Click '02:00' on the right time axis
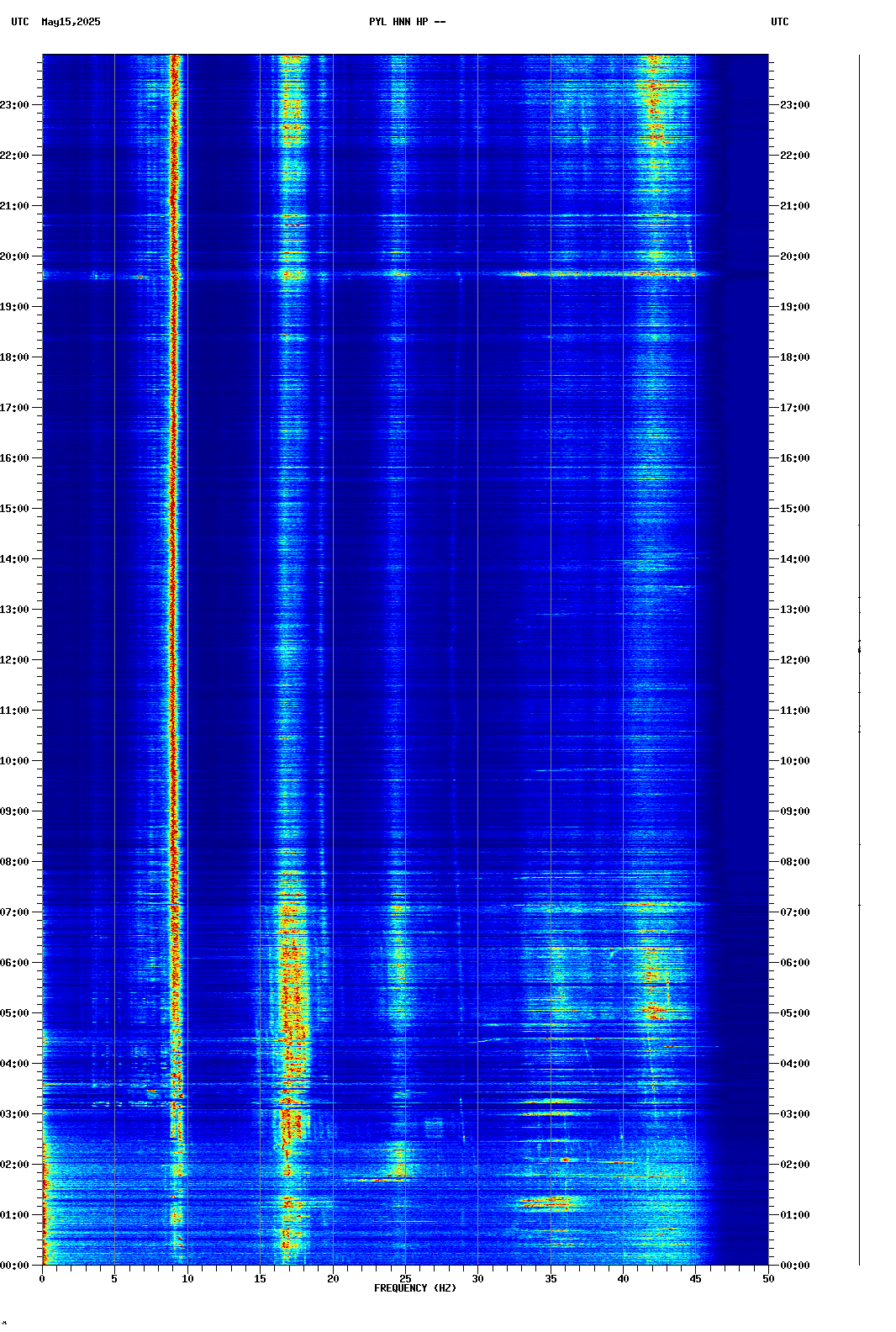This screenshot has height=1332, width=896. (x=795, y=1165)
